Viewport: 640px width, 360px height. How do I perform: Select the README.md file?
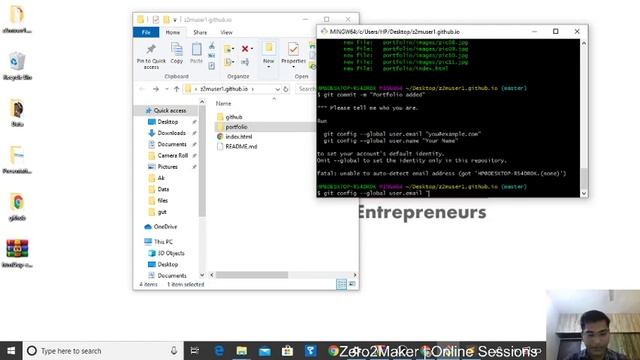click(x=241, y=147)
